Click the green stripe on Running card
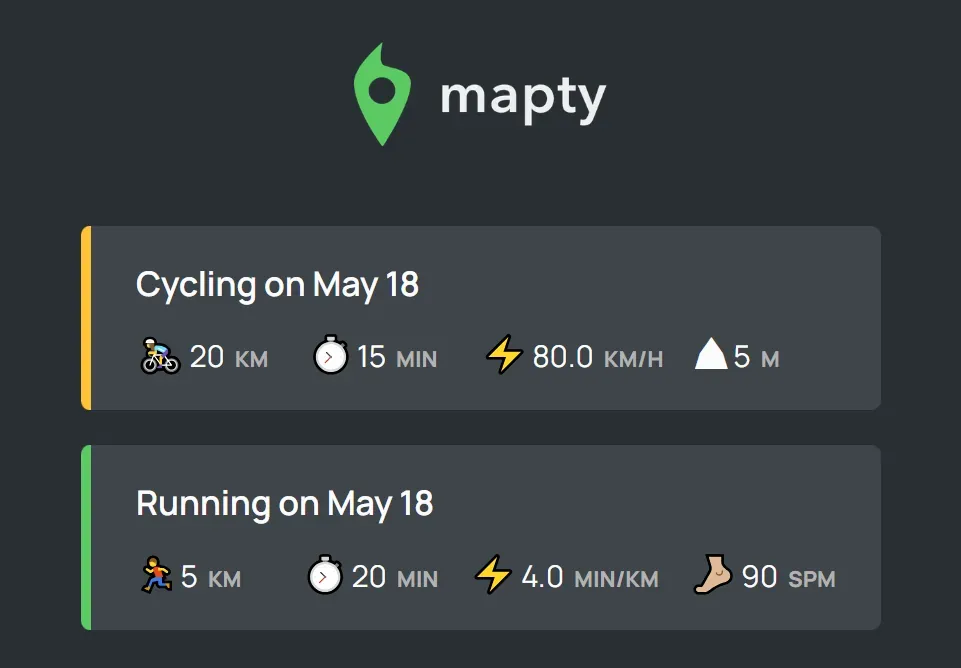Screen dimensions: 961x668 coord(86,537)
